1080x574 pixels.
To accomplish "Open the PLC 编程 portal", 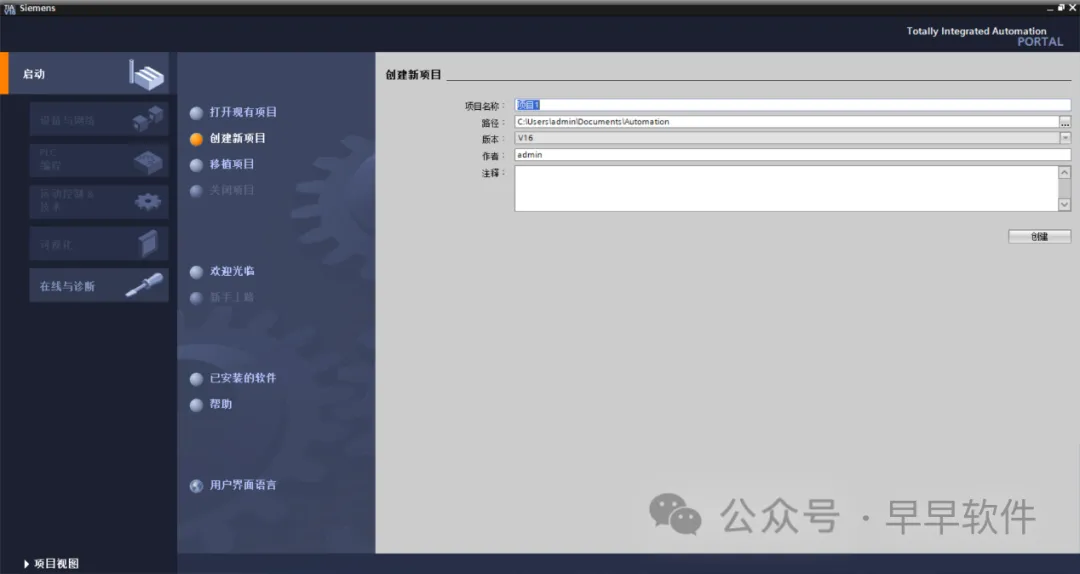I will click(99, 161).
